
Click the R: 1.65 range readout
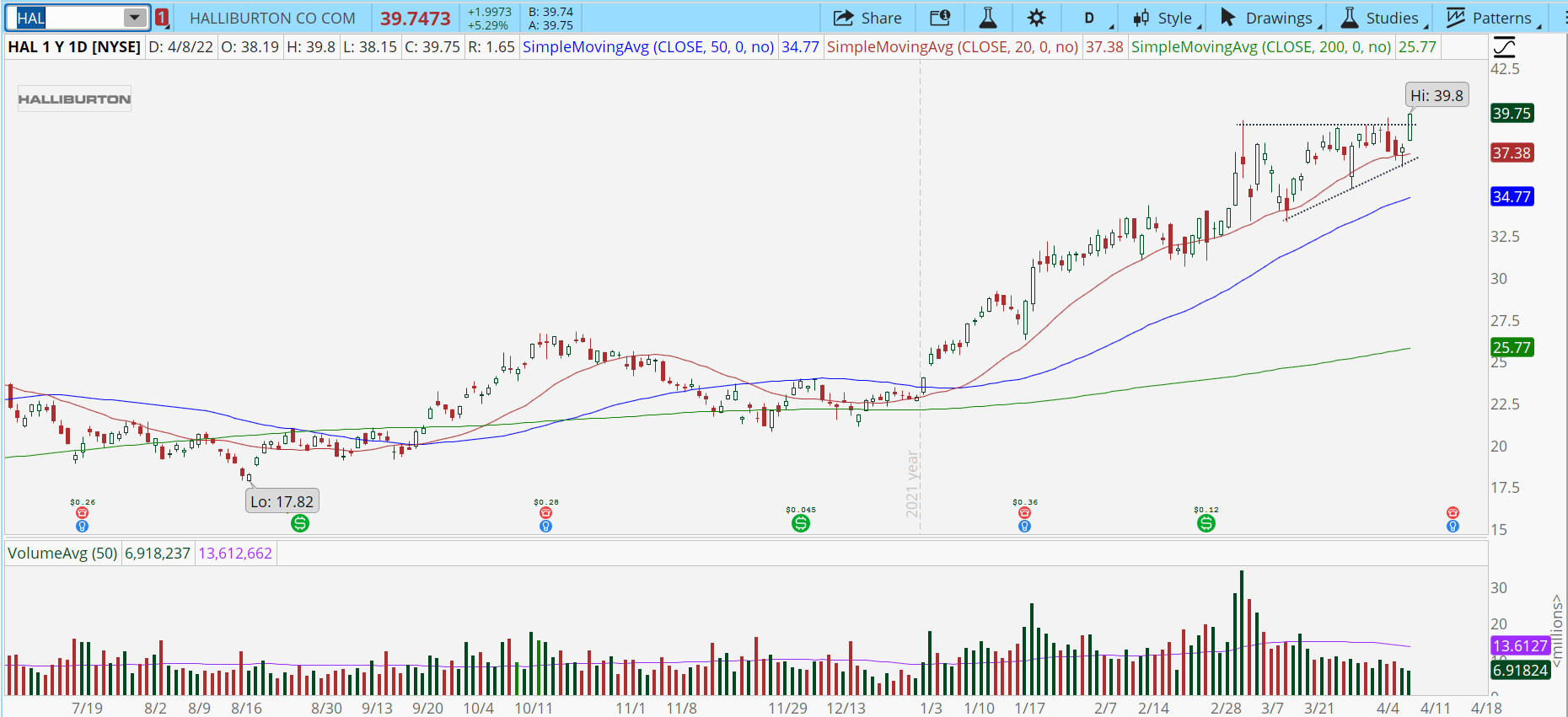(491, 47)
